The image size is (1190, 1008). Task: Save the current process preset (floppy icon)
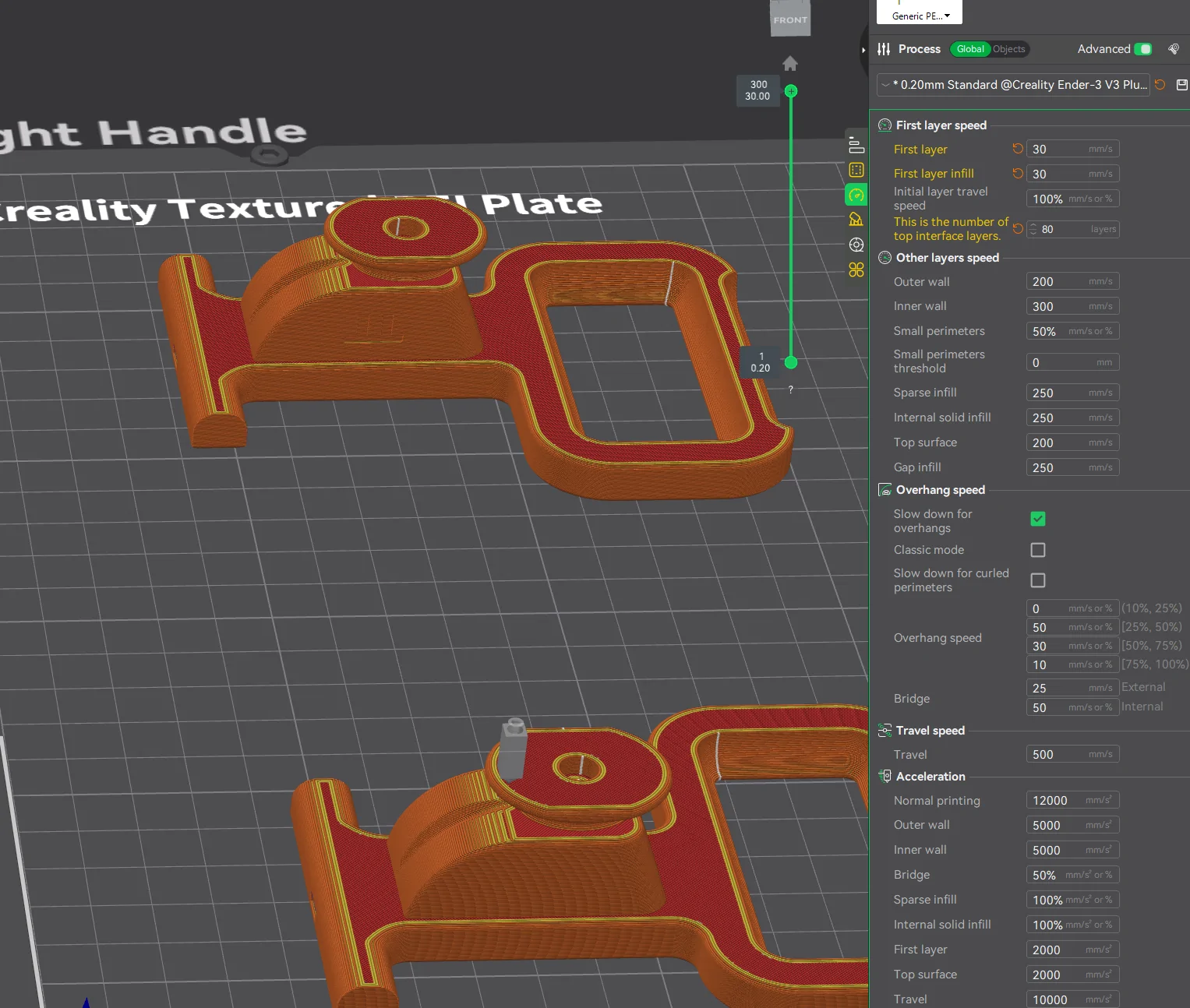[x=1181, y=84]
